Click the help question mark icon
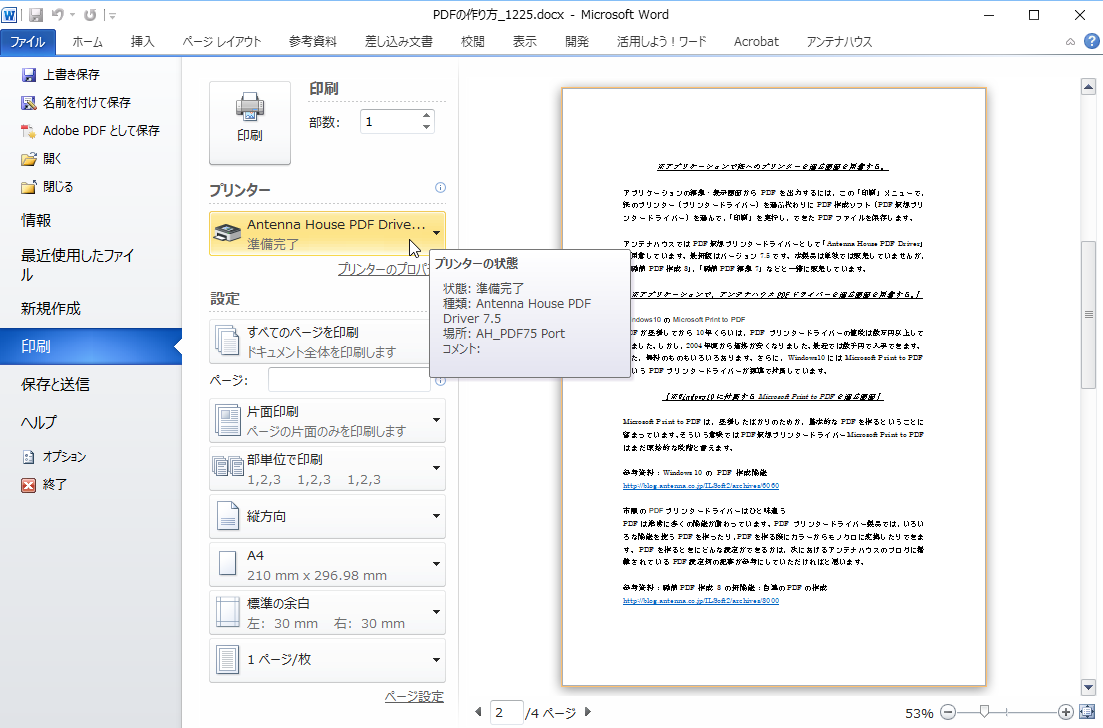The image size is (1103, 728). tap(1091, 41)
